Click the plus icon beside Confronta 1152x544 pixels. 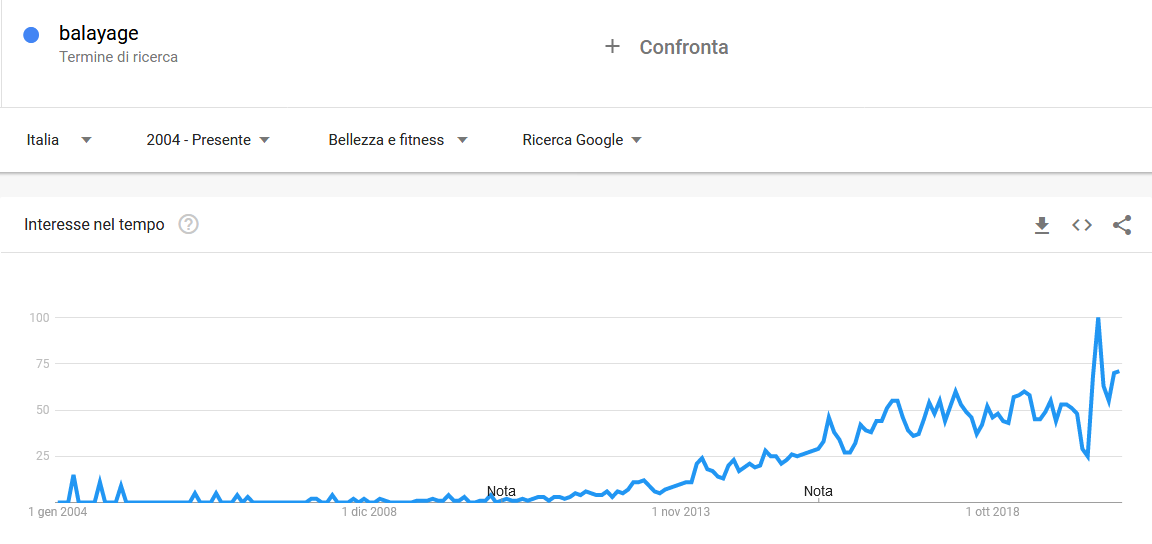[612, 47]
